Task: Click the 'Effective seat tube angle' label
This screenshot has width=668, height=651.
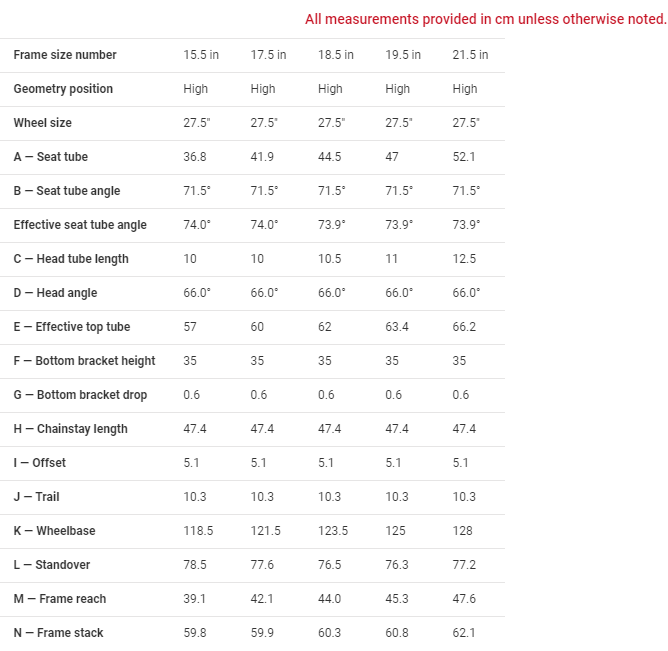Action: tap(80, 225)
